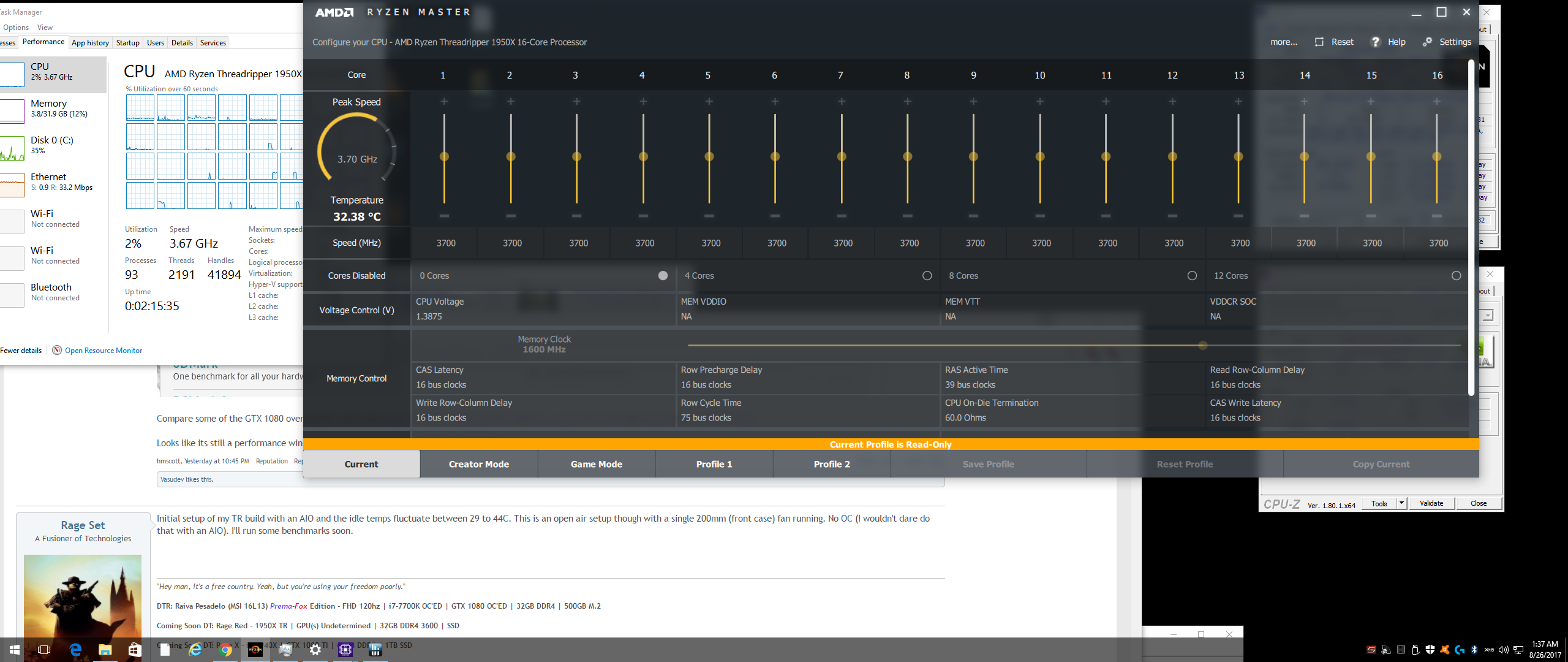Open CPU-Z Tools dropdown arrow

(1401, 503)
